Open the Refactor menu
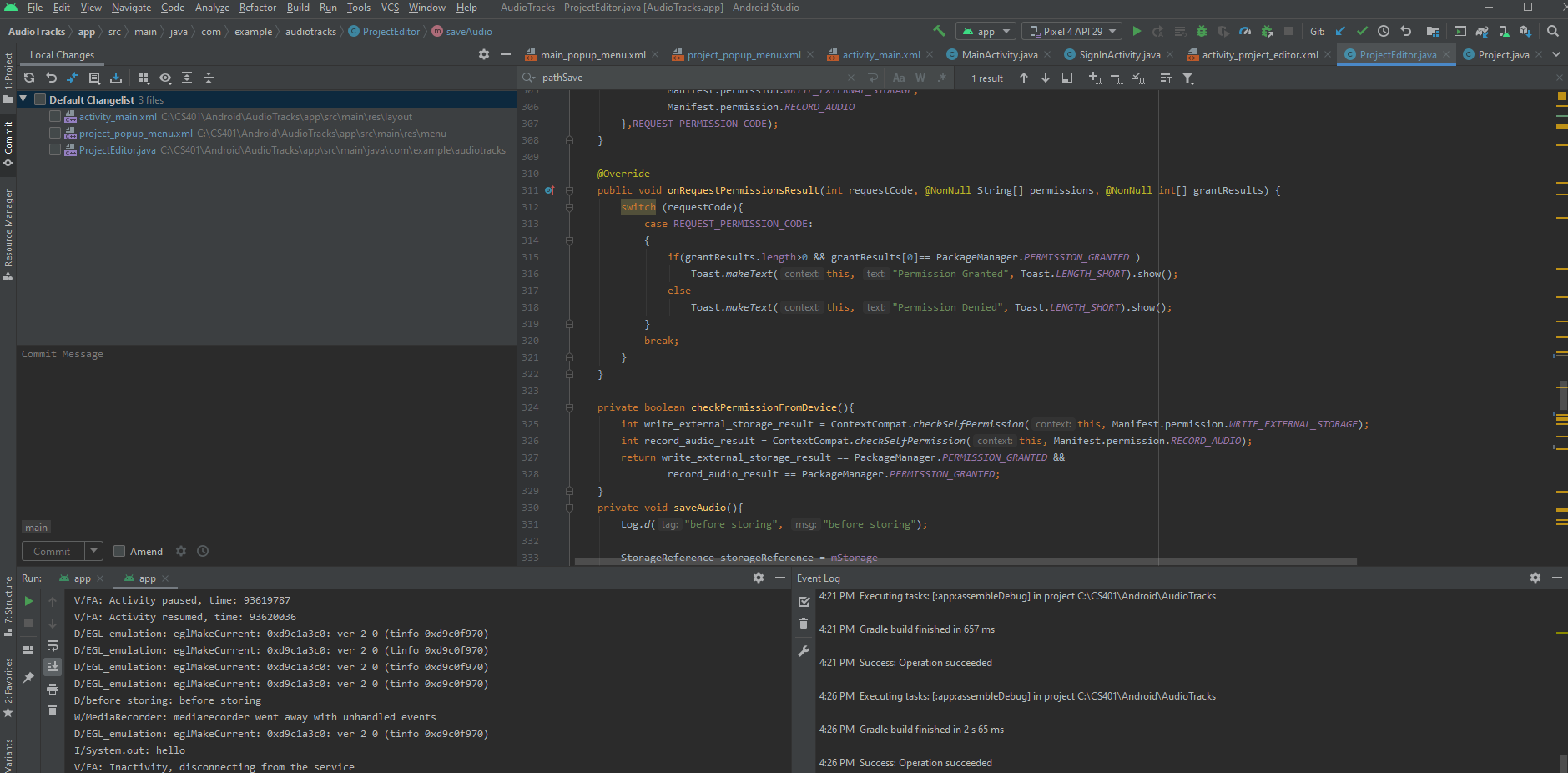Screen dimensions: 1568x773 coord(258,8)
